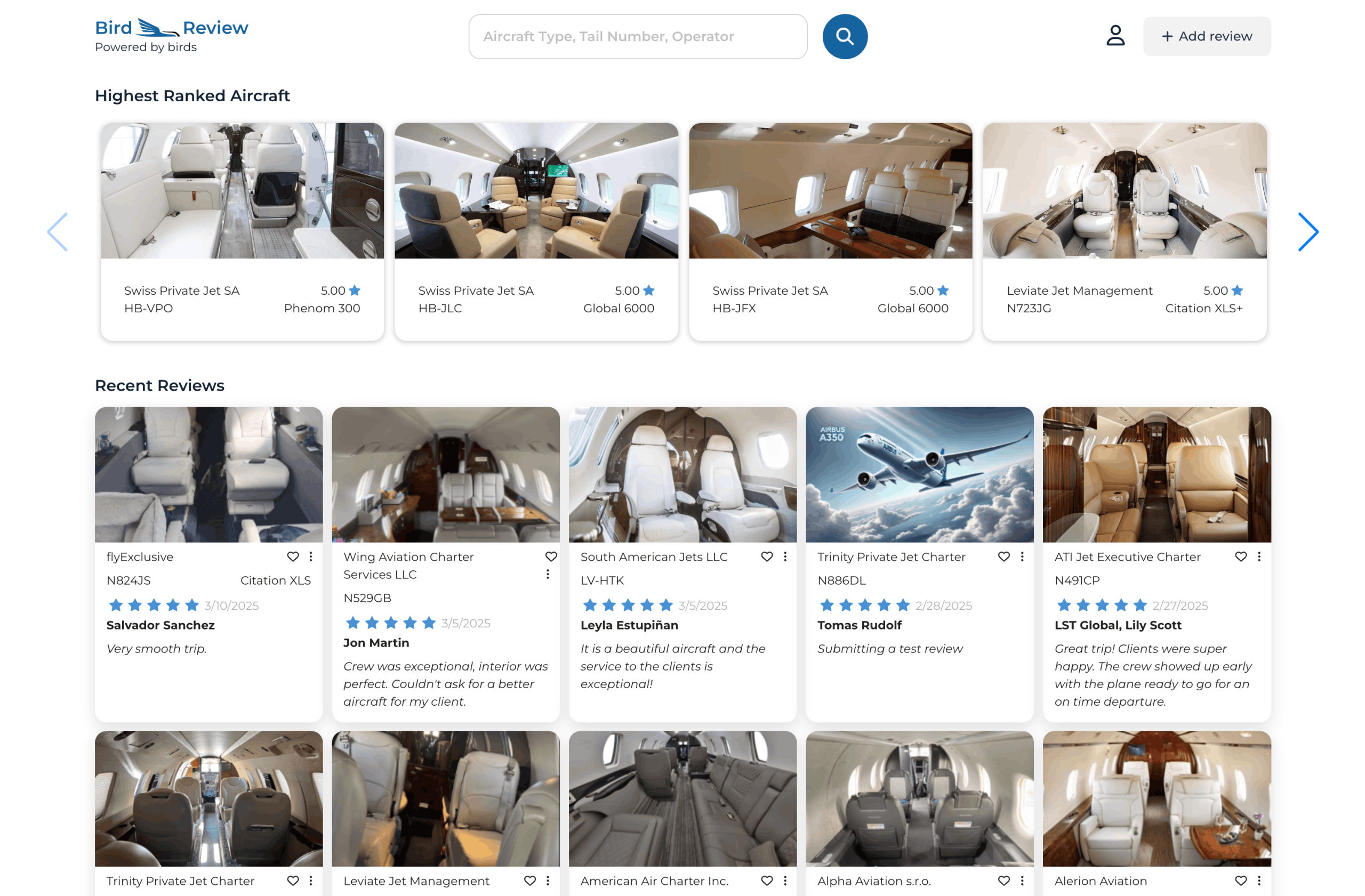Image resolution: width=1365 pixels, height=896 pixels.
Task: Click tail number LV-HTK
Action: pyautogui.click(x=601, y=580)
